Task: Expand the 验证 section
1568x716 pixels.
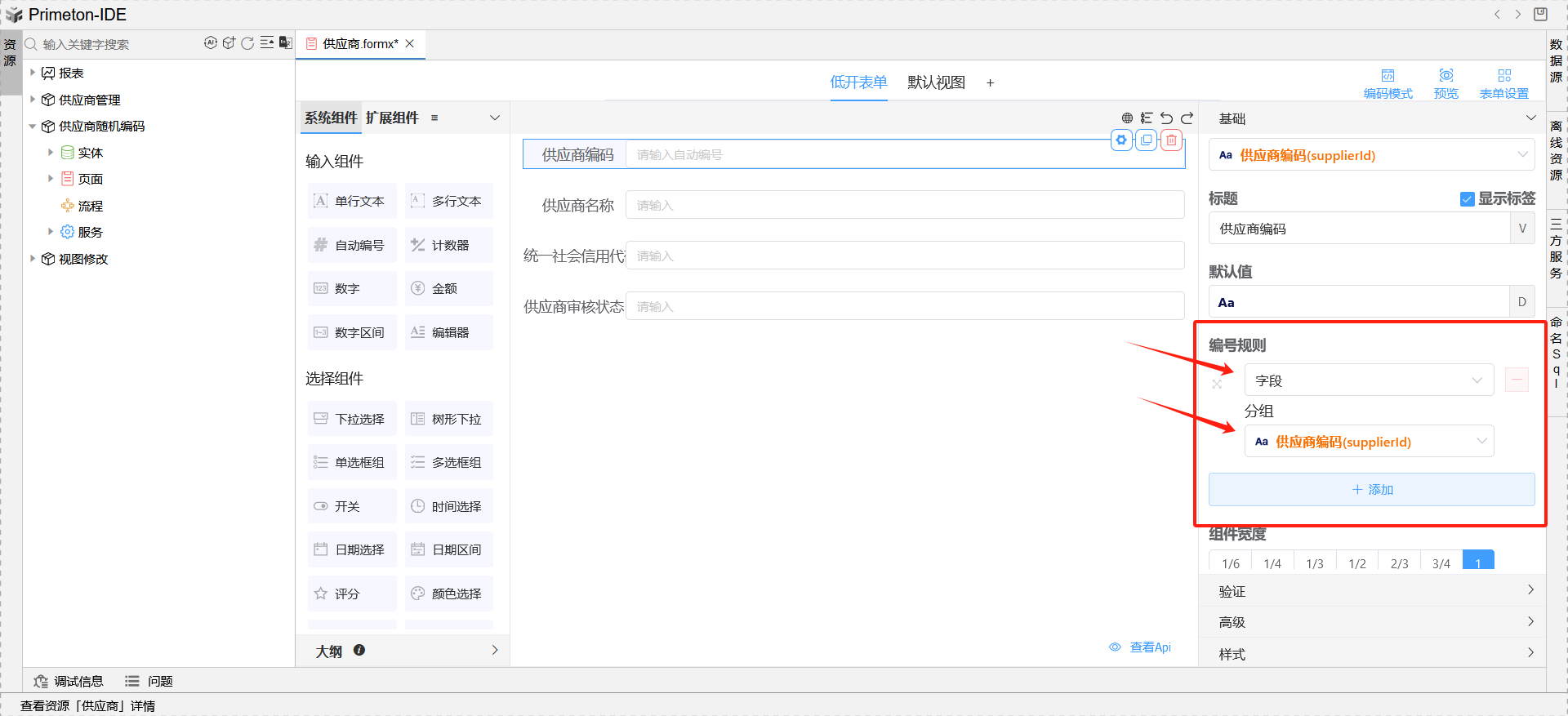Action: (1372, 591)
